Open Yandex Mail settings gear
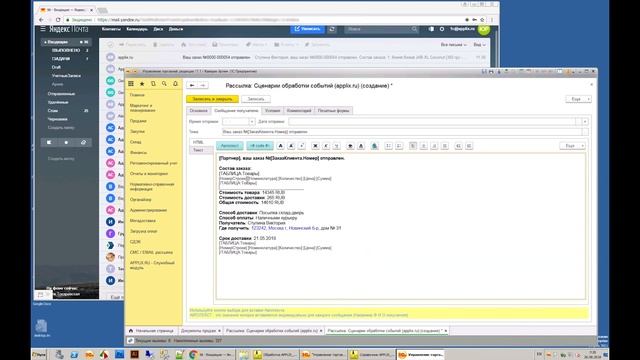 [x=442, y=29]
